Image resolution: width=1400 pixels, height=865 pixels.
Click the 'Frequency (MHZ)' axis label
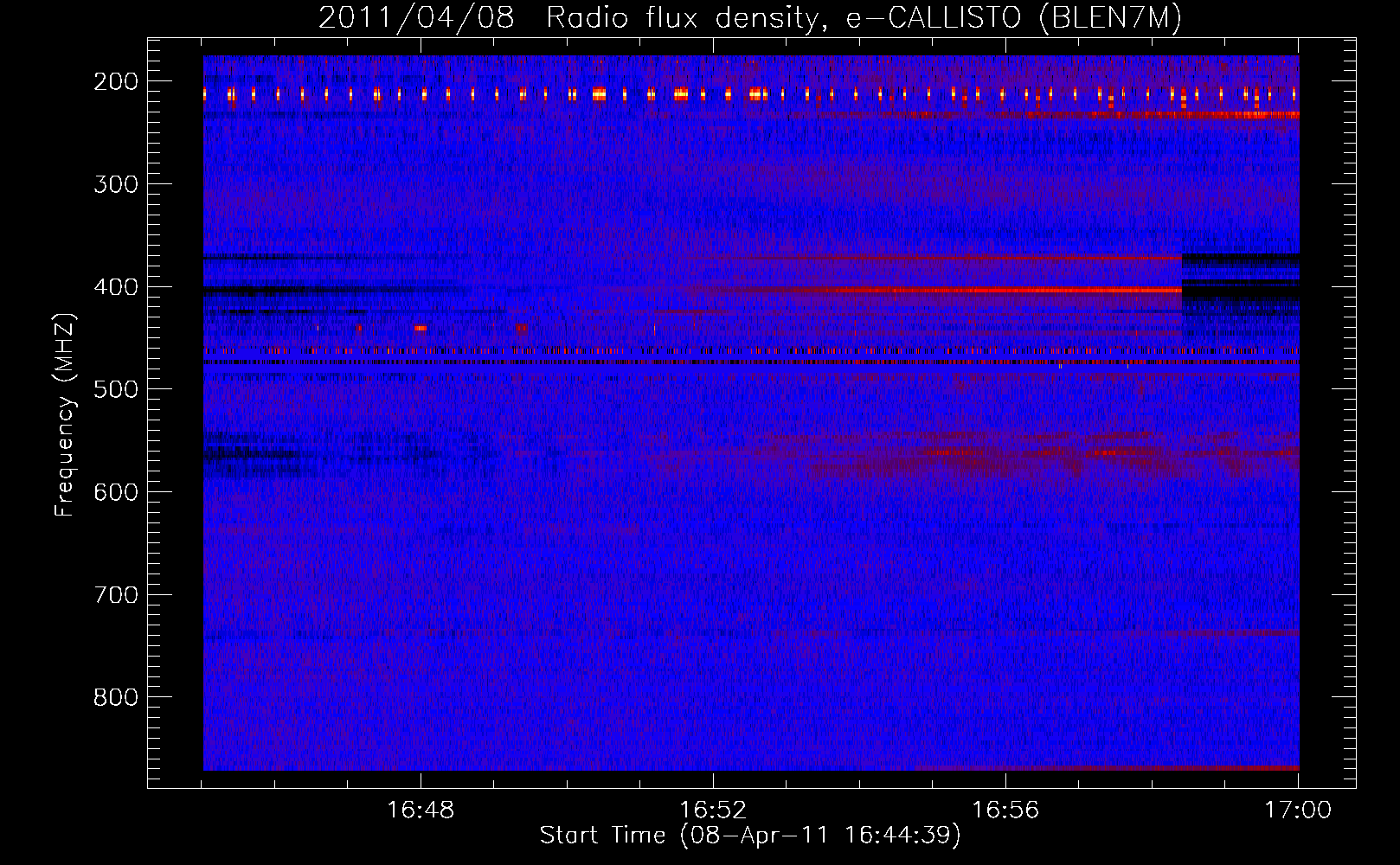(65, 414)
